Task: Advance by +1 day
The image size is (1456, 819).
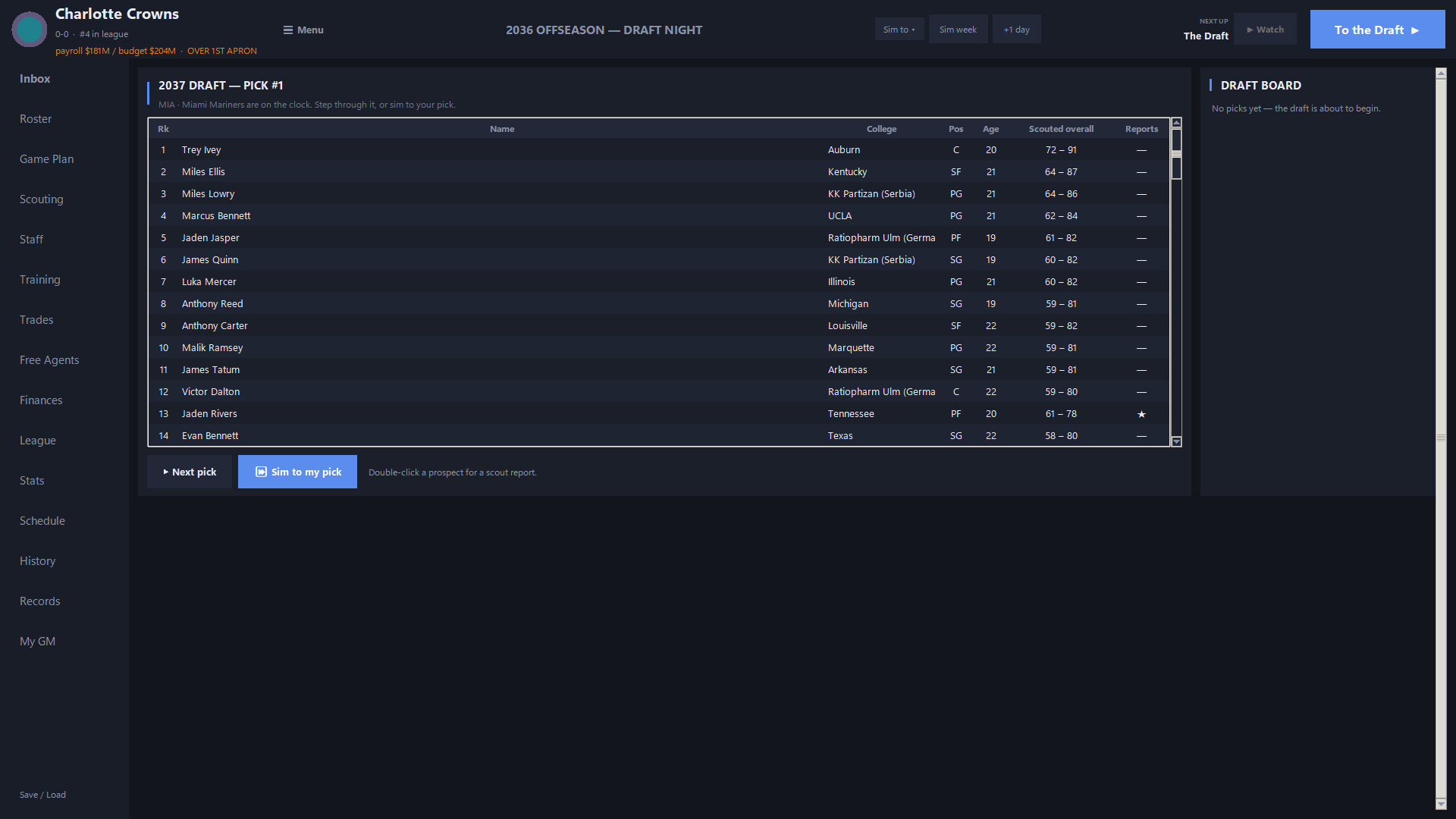Action: (x=1016, y=30)
